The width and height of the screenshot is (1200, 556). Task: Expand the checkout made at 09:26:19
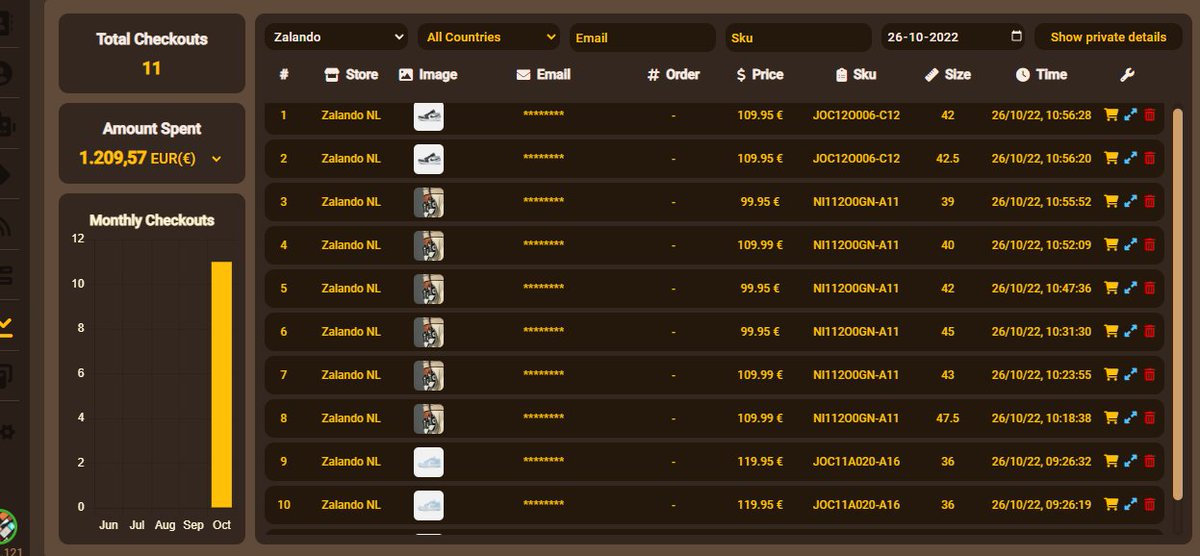coord(1130,505)
